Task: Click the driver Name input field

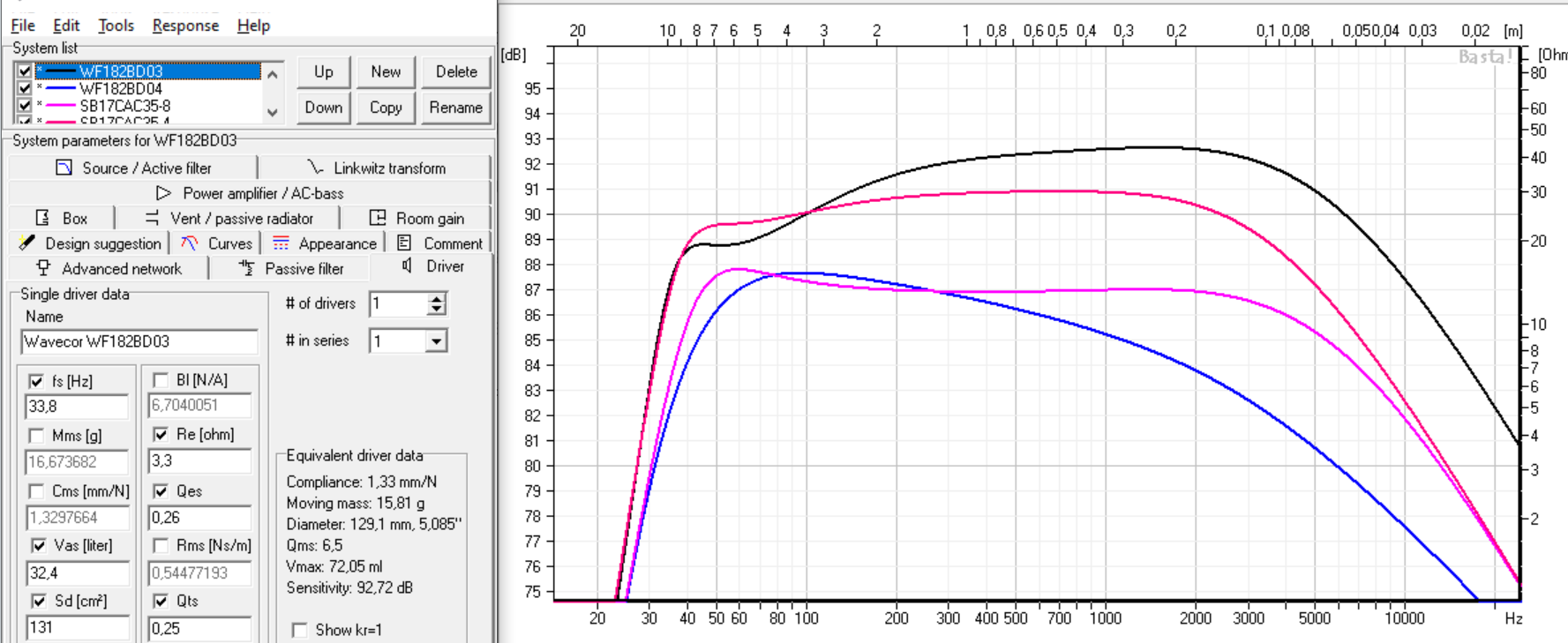Action: point(139,341)
